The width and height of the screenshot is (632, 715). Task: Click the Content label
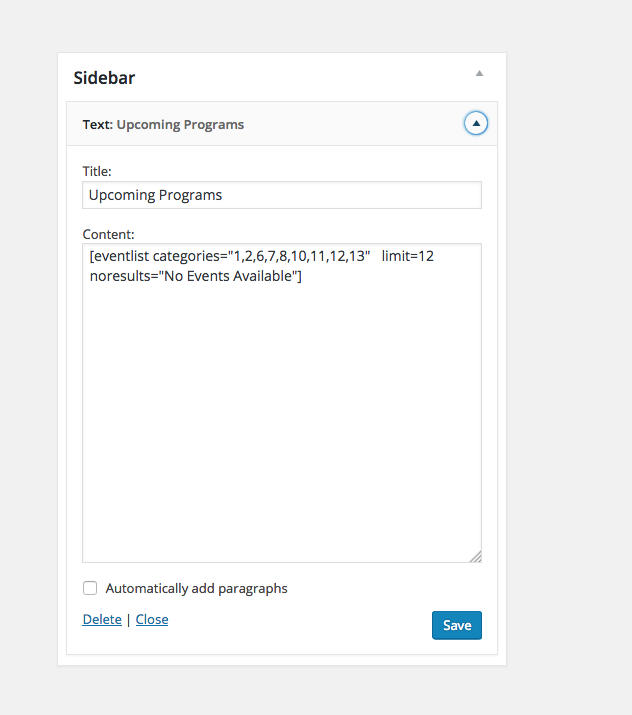[x=107, y=233]
